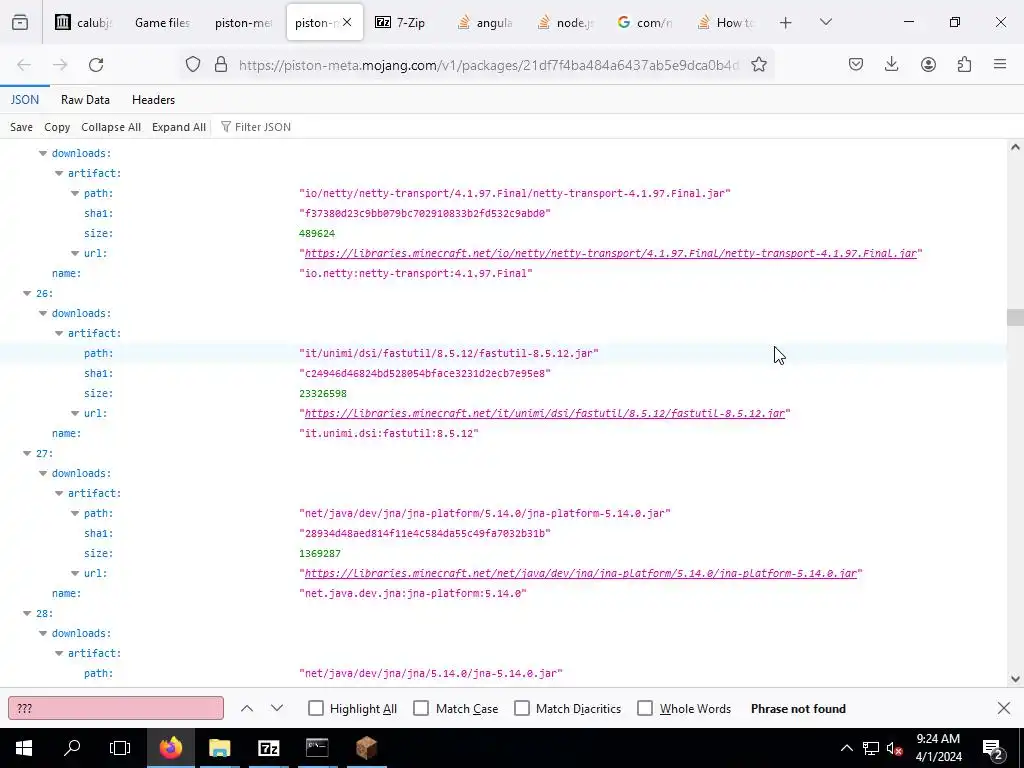Focus the find bar search field
1024x768 pixels.
tap(116, 709)
